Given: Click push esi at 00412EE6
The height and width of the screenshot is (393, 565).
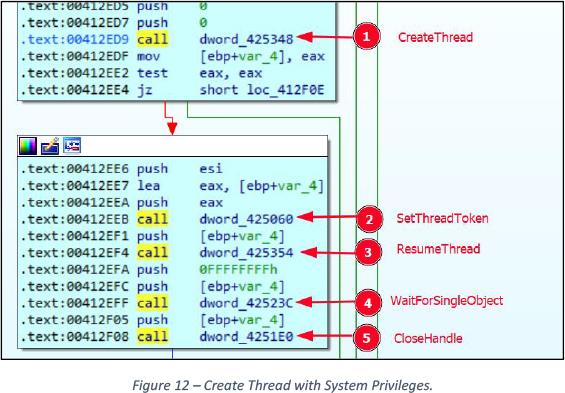Looking at the screenshot, I should [x=121, y=169].
